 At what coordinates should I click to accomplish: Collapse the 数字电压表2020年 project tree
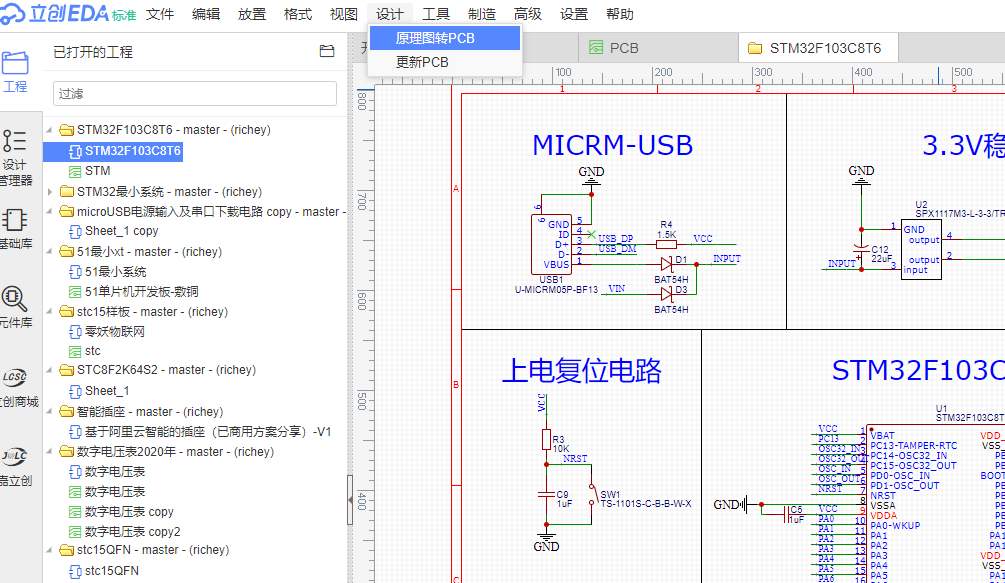(x=50, y=452)
